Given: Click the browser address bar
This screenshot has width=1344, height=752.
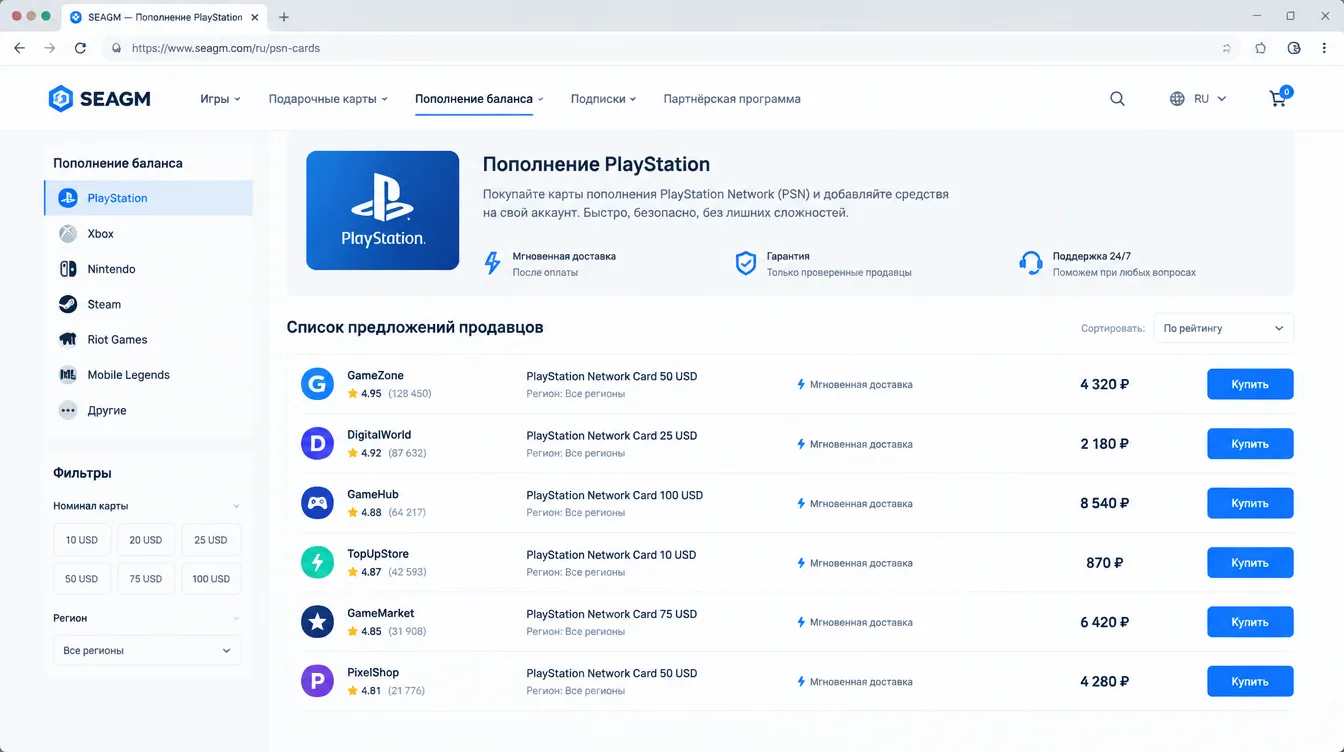Looking at the screenshot, I should 670,48.
